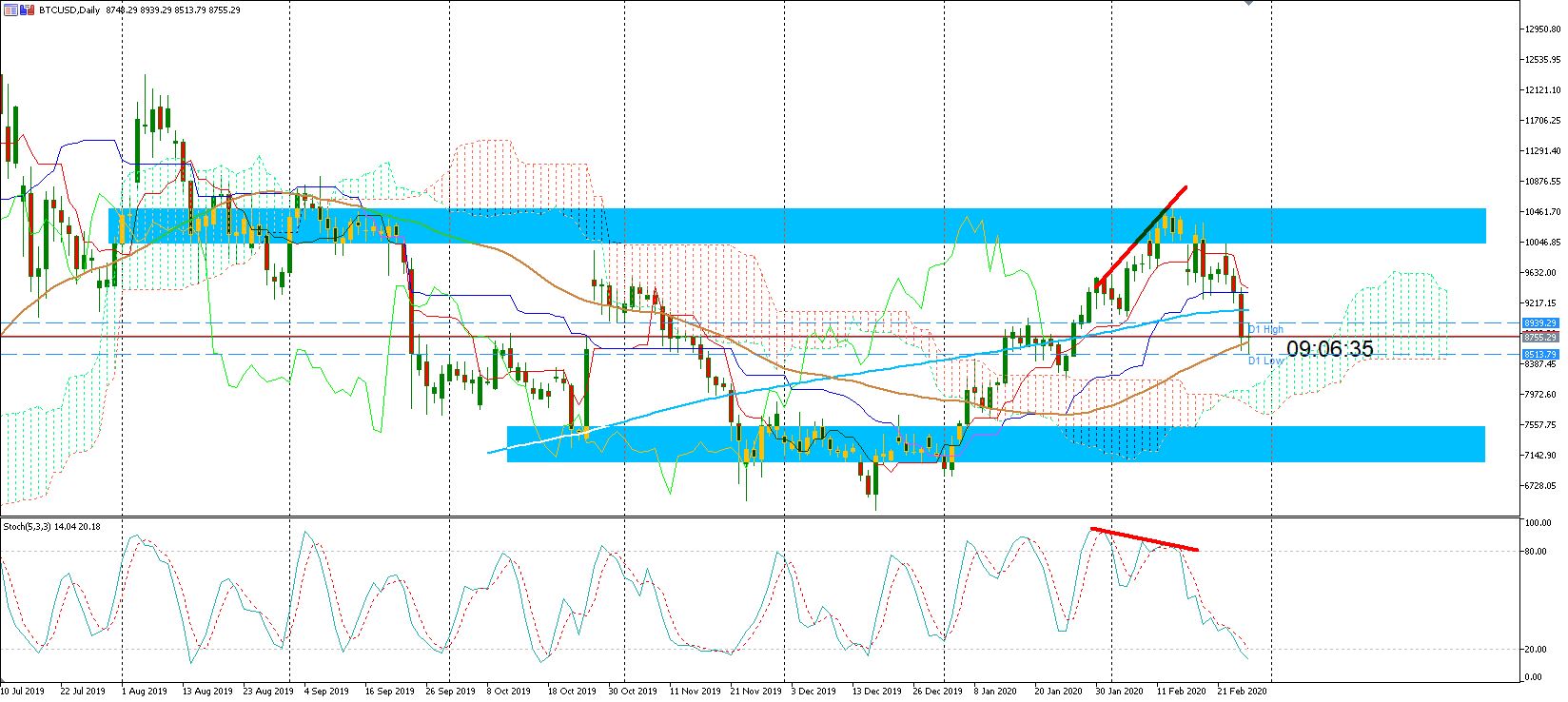Select the D1 High text label

(x=1266, y=329)
